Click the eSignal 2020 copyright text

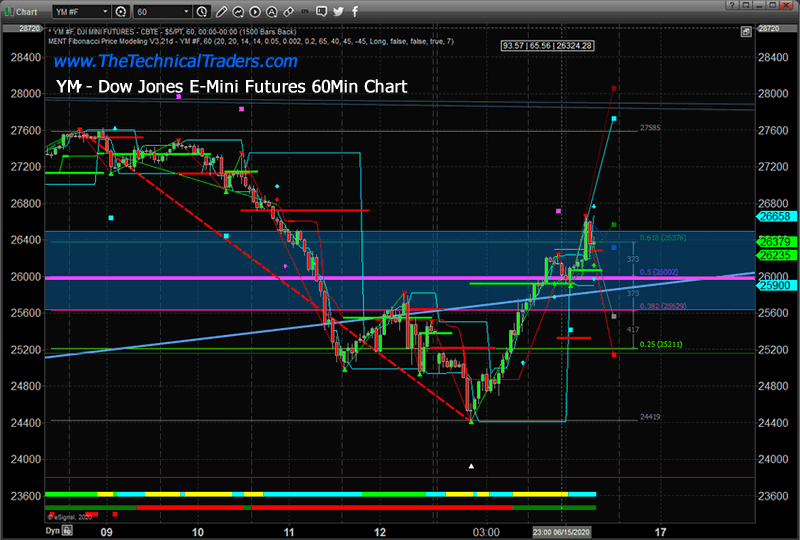(x=70, y=517)
